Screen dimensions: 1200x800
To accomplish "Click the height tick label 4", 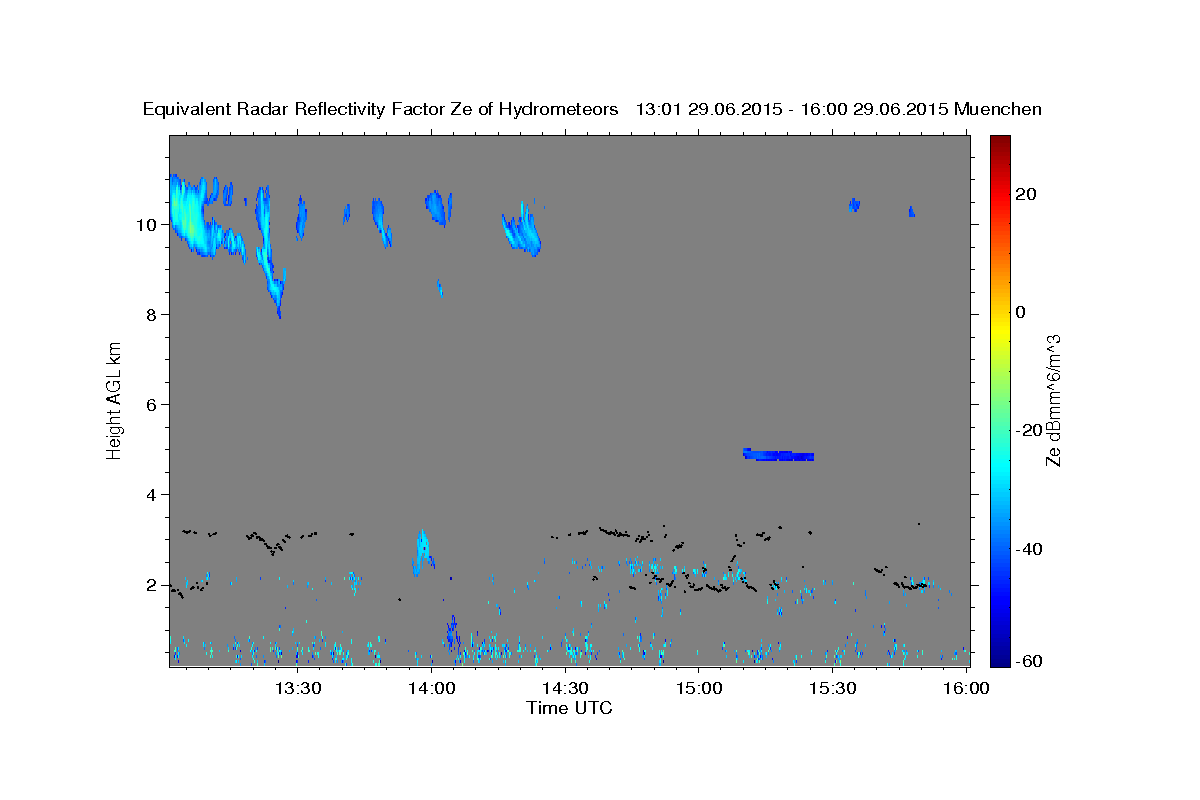I will [x=153, y=495].
